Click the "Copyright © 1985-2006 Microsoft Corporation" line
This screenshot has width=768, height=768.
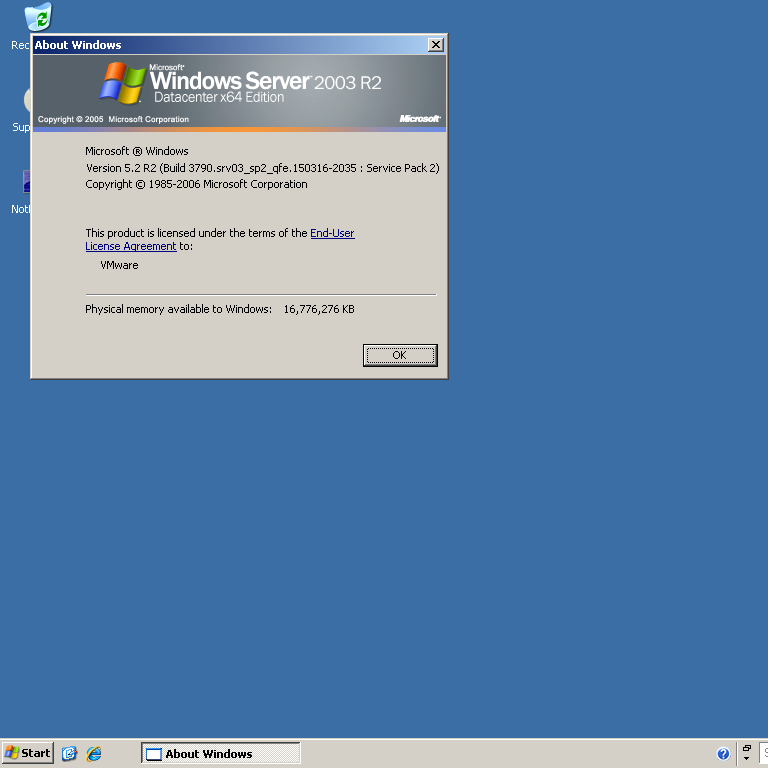click(x=196, y=184)
